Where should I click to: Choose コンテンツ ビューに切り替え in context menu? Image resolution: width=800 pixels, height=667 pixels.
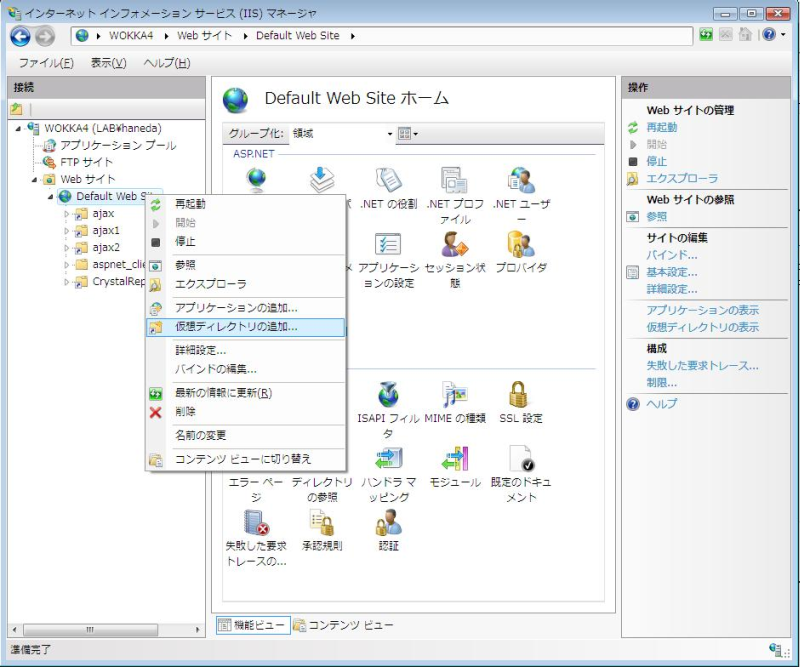(245, 459)
